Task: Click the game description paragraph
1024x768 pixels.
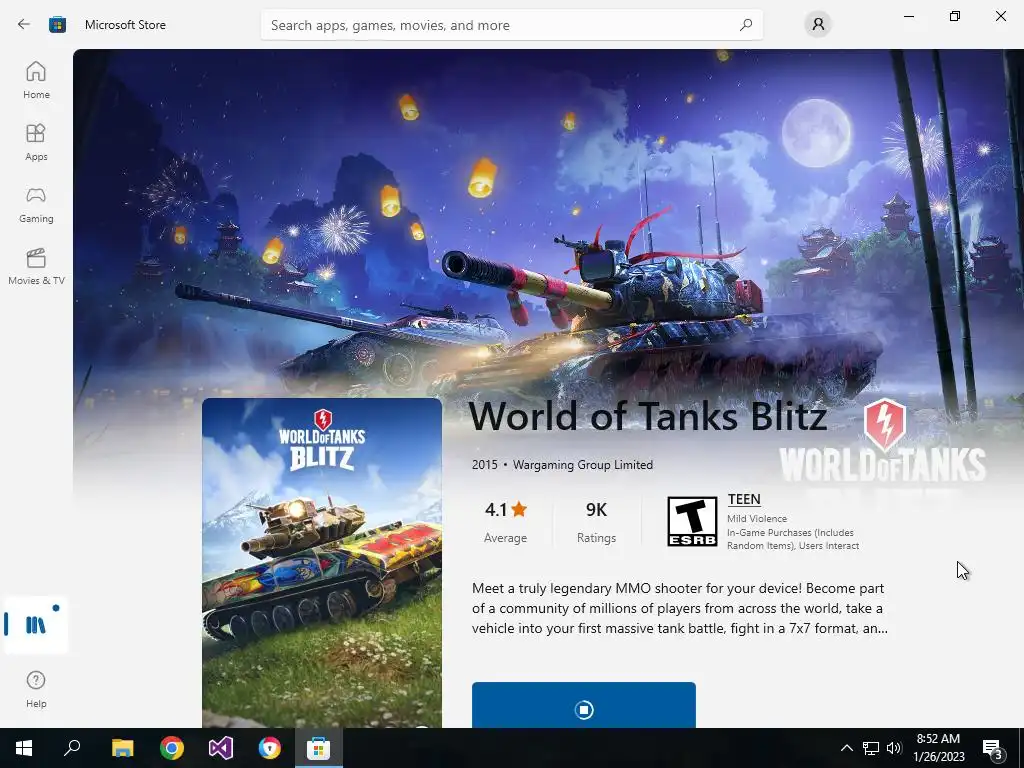Action: [679, 608]
